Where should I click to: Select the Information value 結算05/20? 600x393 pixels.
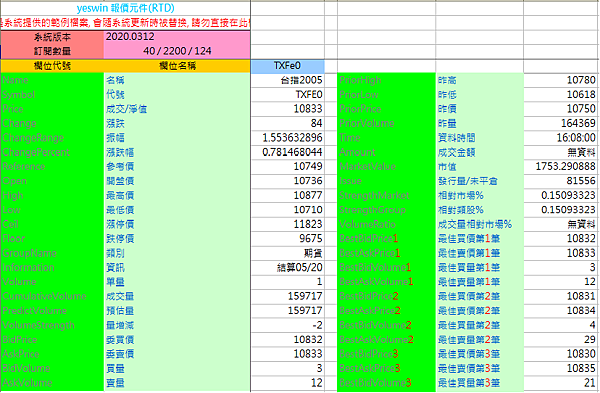[288, 267]
